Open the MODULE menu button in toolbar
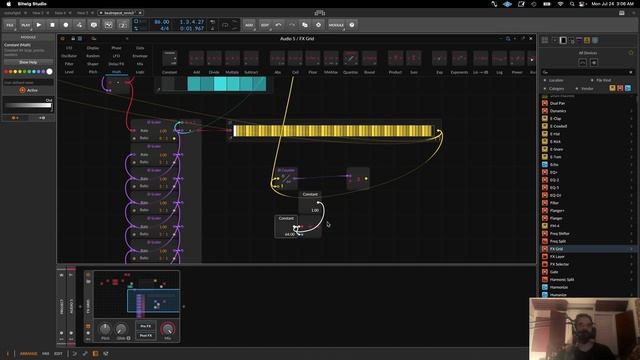640x360 pixels. pyautogui.click(x=336, y=25)
